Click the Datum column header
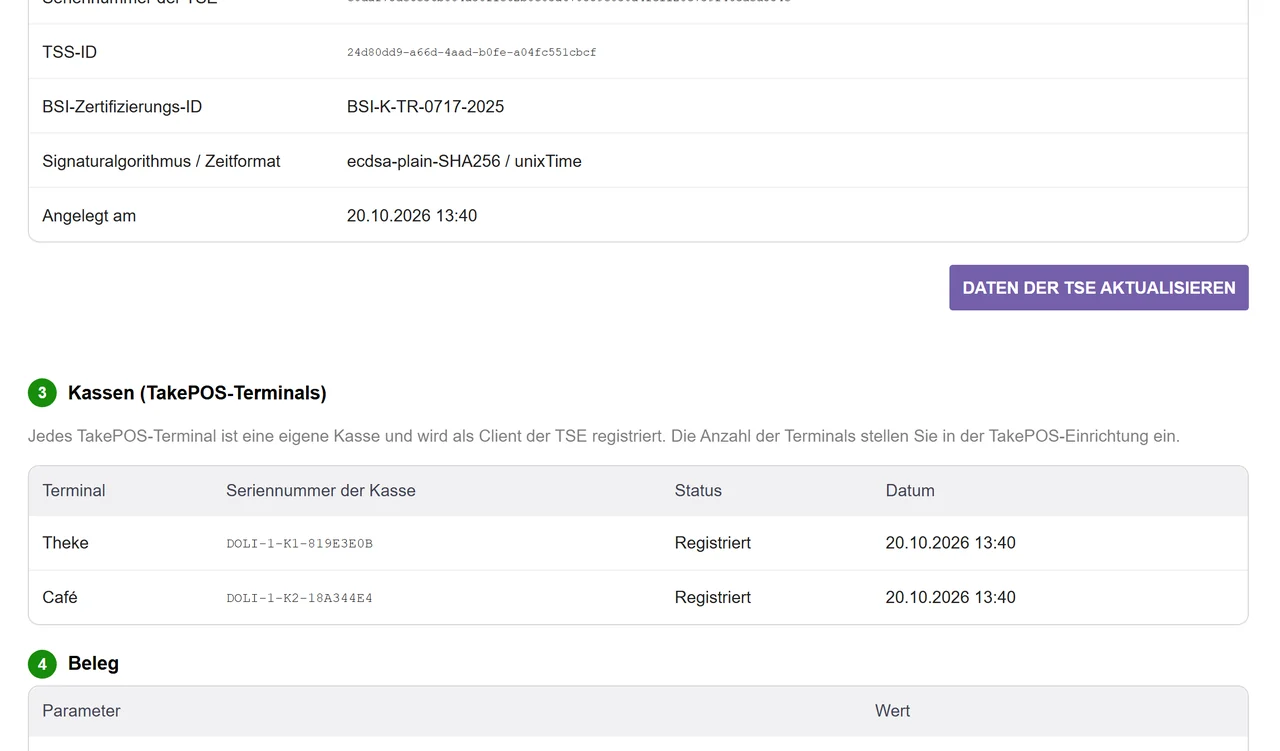The image size is (1280, 751). point(910,491)
